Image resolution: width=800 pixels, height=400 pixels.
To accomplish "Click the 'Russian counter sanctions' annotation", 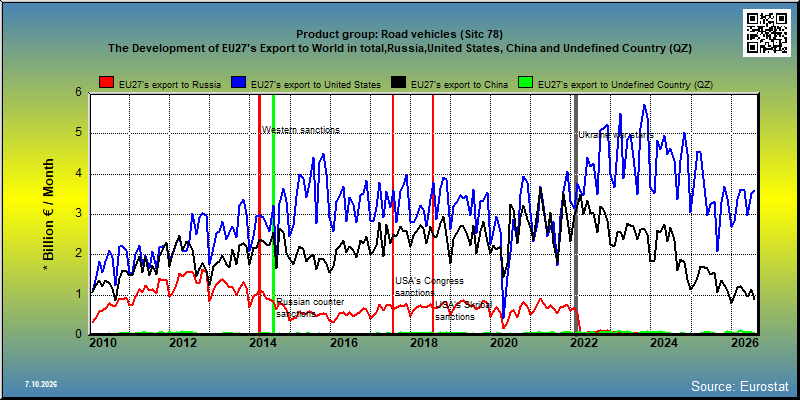I will pos(310,308).
